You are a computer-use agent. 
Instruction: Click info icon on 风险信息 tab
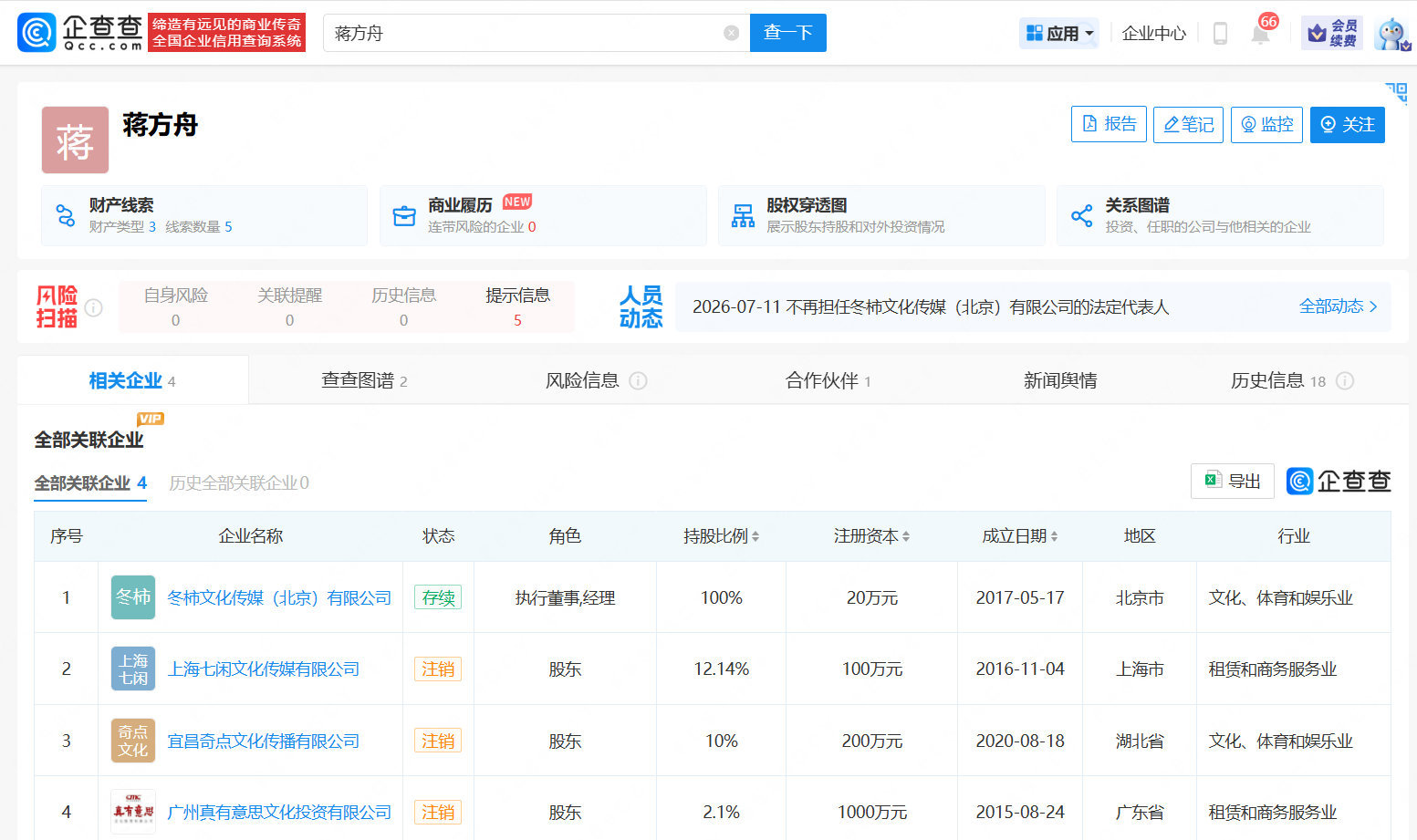point(638,380)
